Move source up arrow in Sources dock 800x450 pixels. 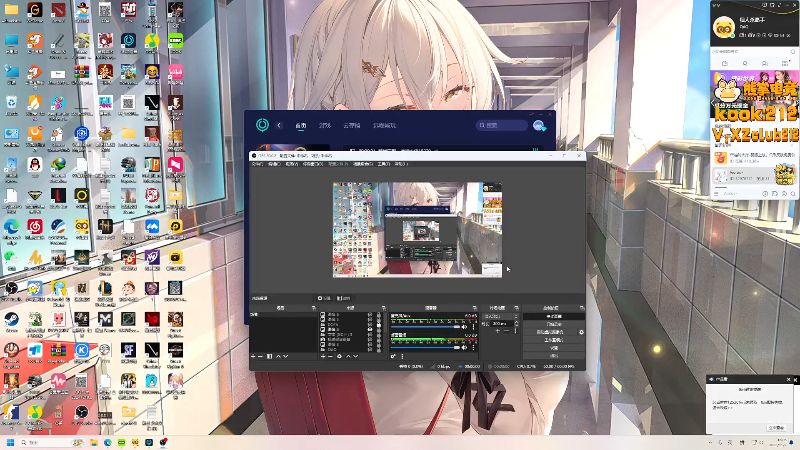pos(348,356)
